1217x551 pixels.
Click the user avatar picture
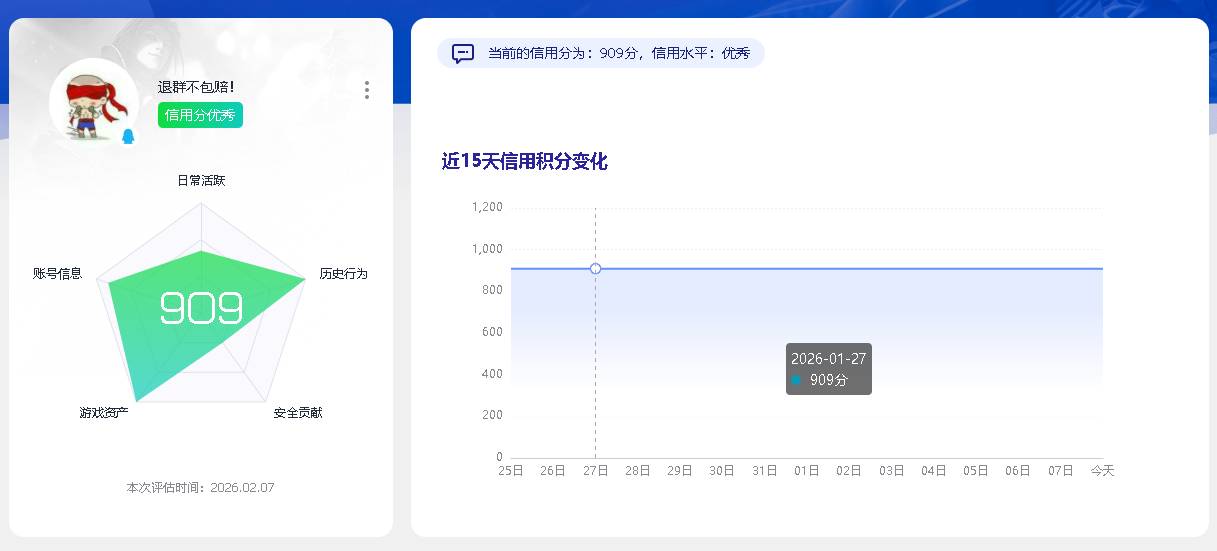[94, 104]
